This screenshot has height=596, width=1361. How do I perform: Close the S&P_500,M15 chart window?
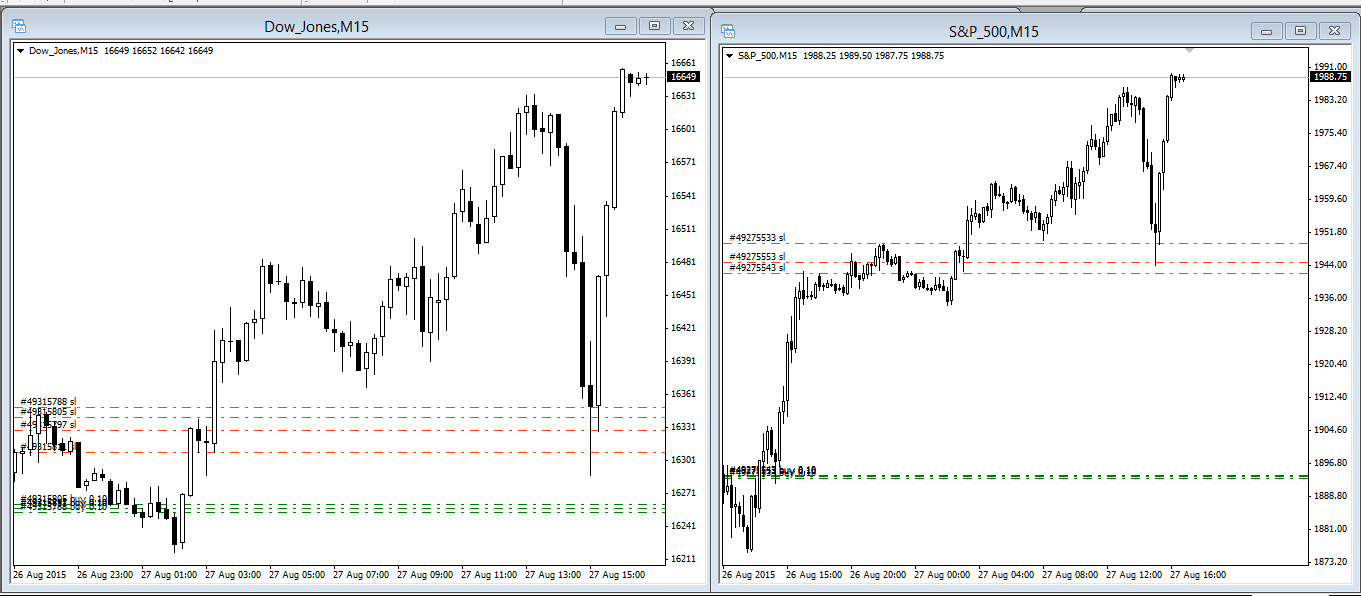(x=1334, y=31)
